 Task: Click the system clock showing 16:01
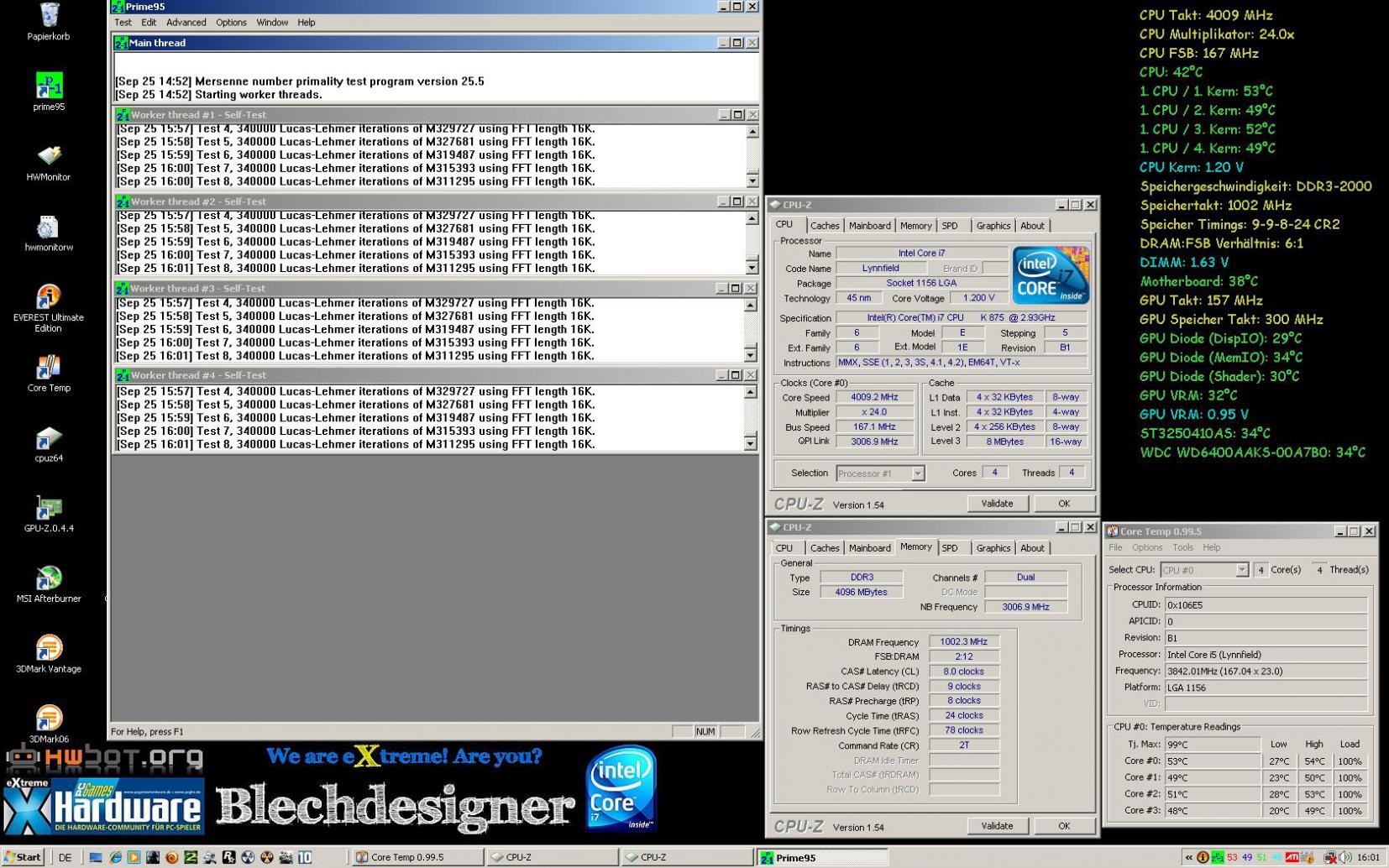coord(1368,857)
